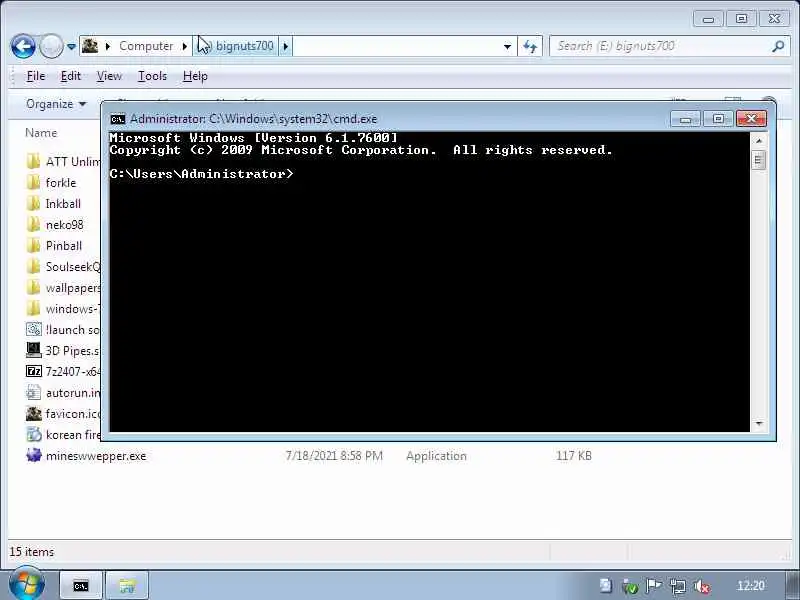Select the !launch so batch file
This screenshot has width=800, height=600.
pyautogui.click(x=63, y=330)
